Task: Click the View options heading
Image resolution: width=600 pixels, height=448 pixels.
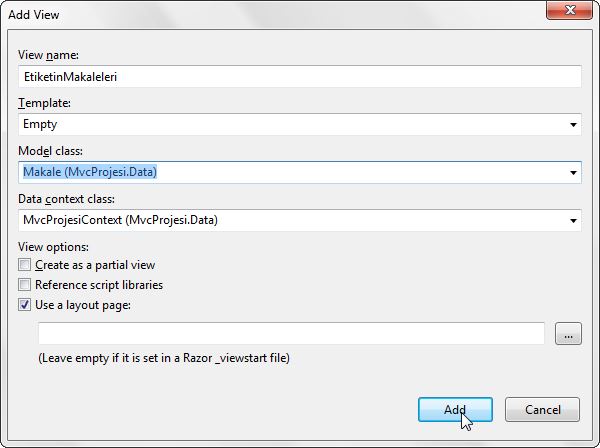Action: (53, 246)
